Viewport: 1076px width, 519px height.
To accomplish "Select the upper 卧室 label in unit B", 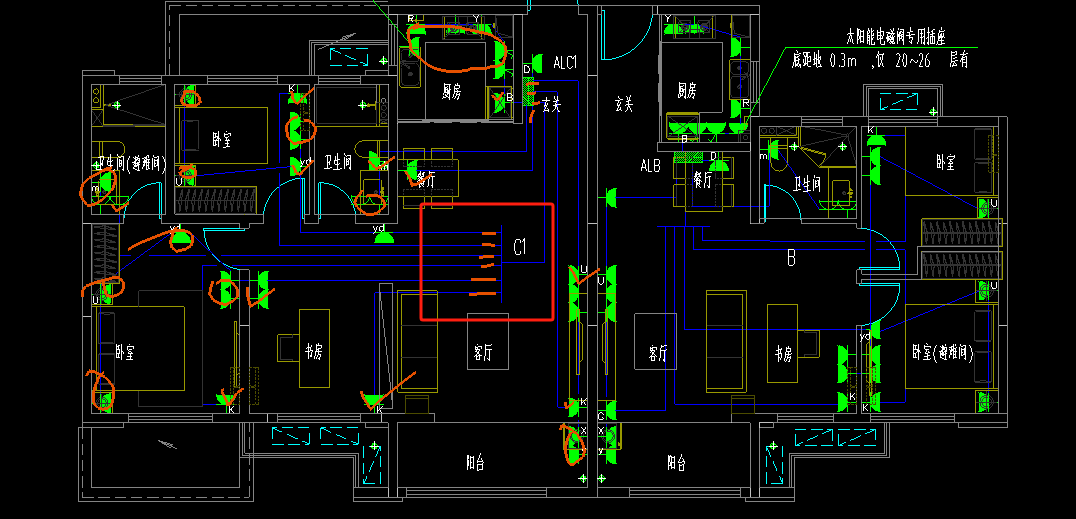I will point(945,163).
